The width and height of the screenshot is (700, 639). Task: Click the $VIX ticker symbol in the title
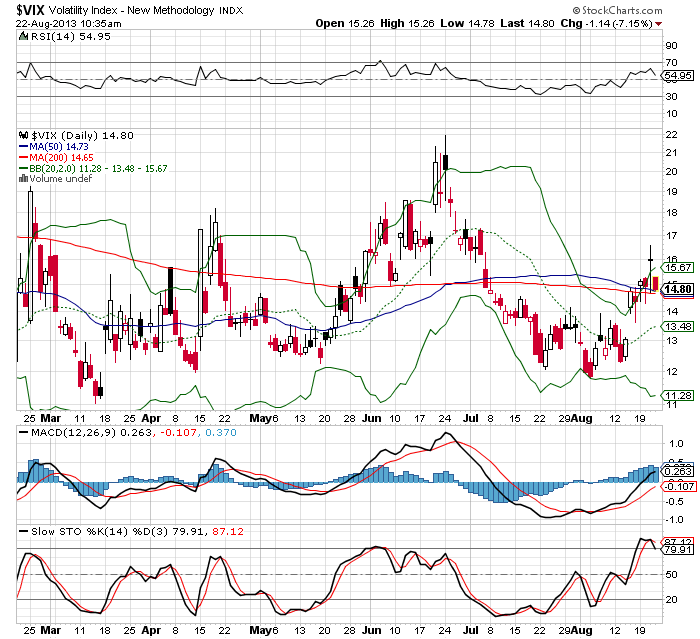coord(30,10)
